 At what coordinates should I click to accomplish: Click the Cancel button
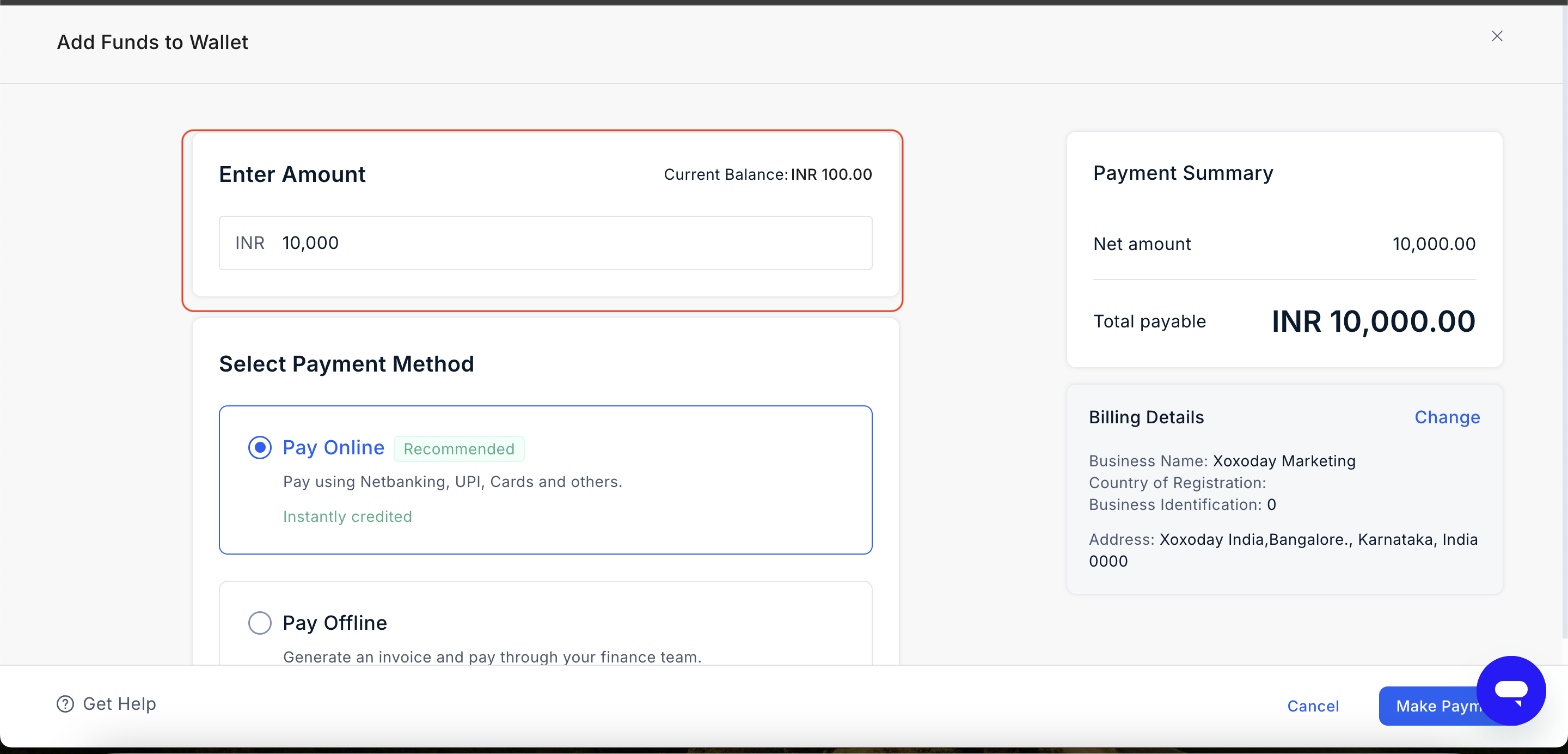pyautogui.click(x=1313, y=706)
